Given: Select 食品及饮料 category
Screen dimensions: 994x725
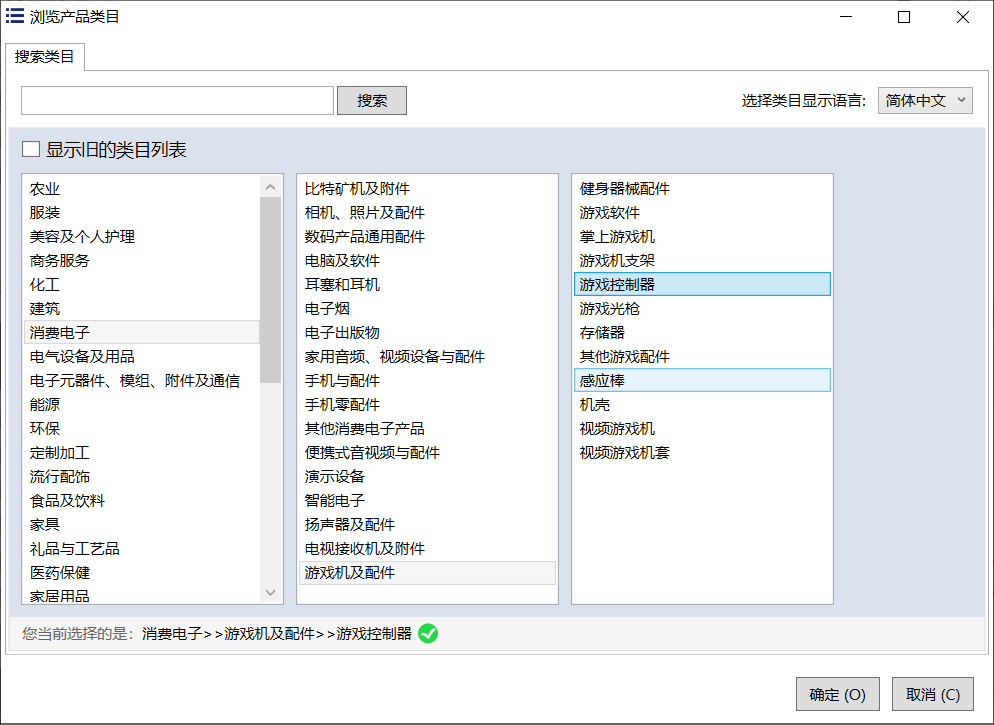Looking at the screenshot, I should coord(141,501).
